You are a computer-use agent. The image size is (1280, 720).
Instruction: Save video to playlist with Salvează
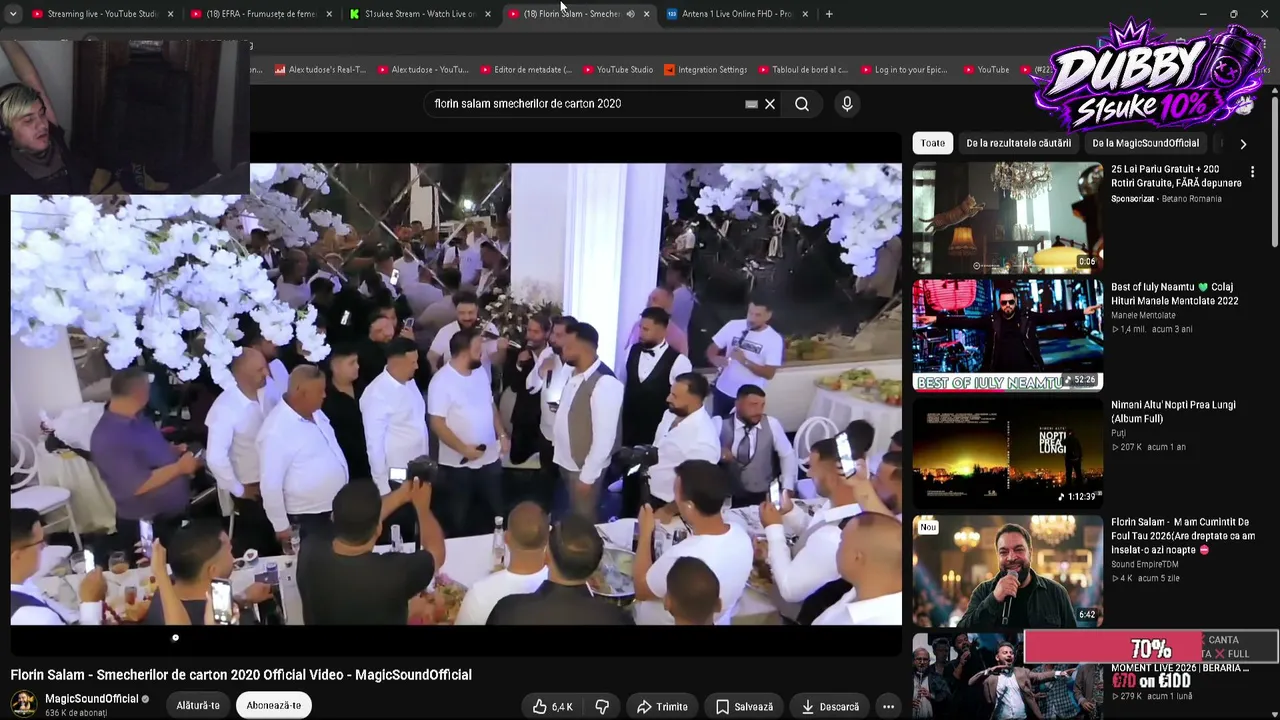744,707
